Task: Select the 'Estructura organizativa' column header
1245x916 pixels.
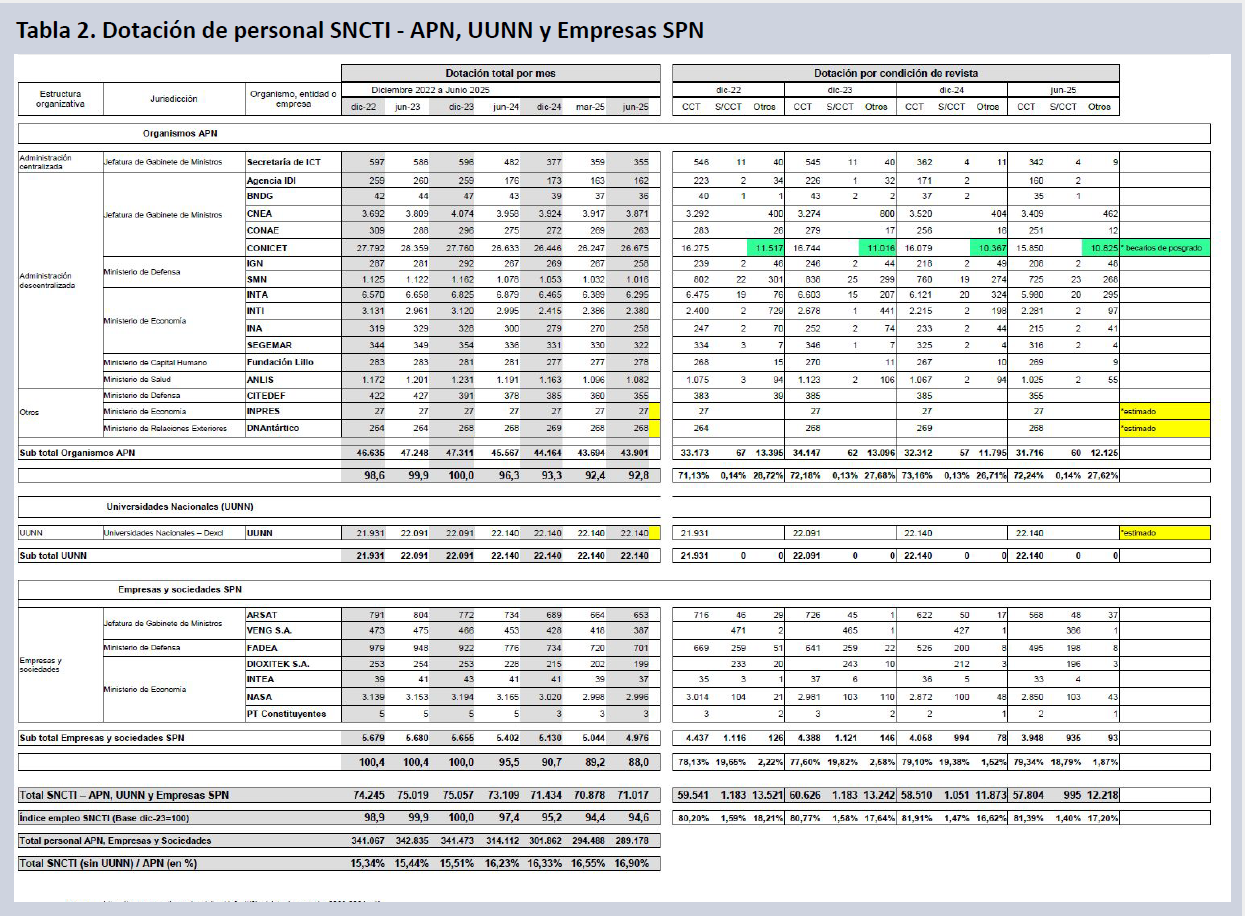Action: tap(59, 99)
